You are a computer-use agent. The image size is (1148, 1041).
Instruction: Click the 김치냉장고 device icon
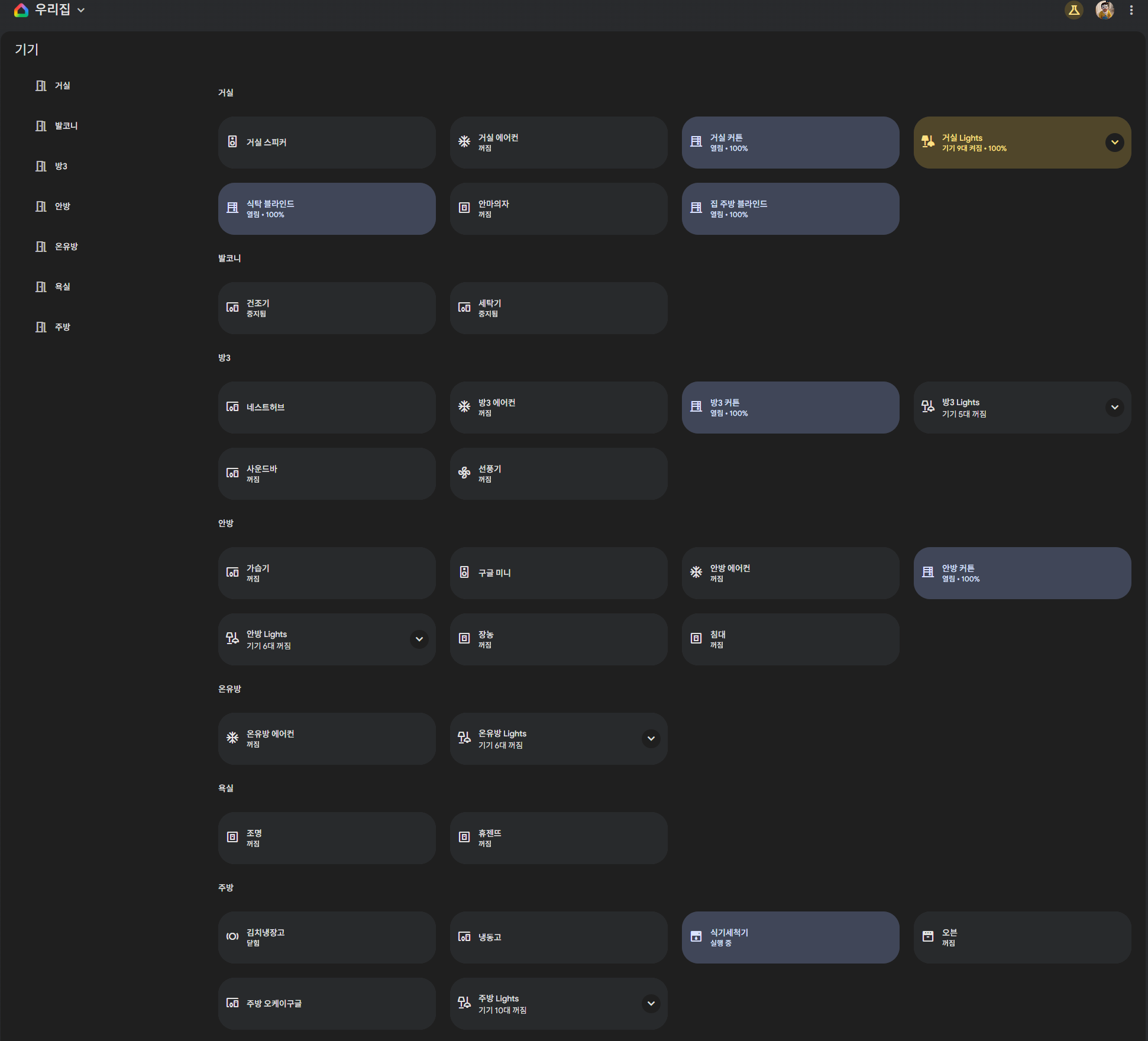click(x=232, y=937)
